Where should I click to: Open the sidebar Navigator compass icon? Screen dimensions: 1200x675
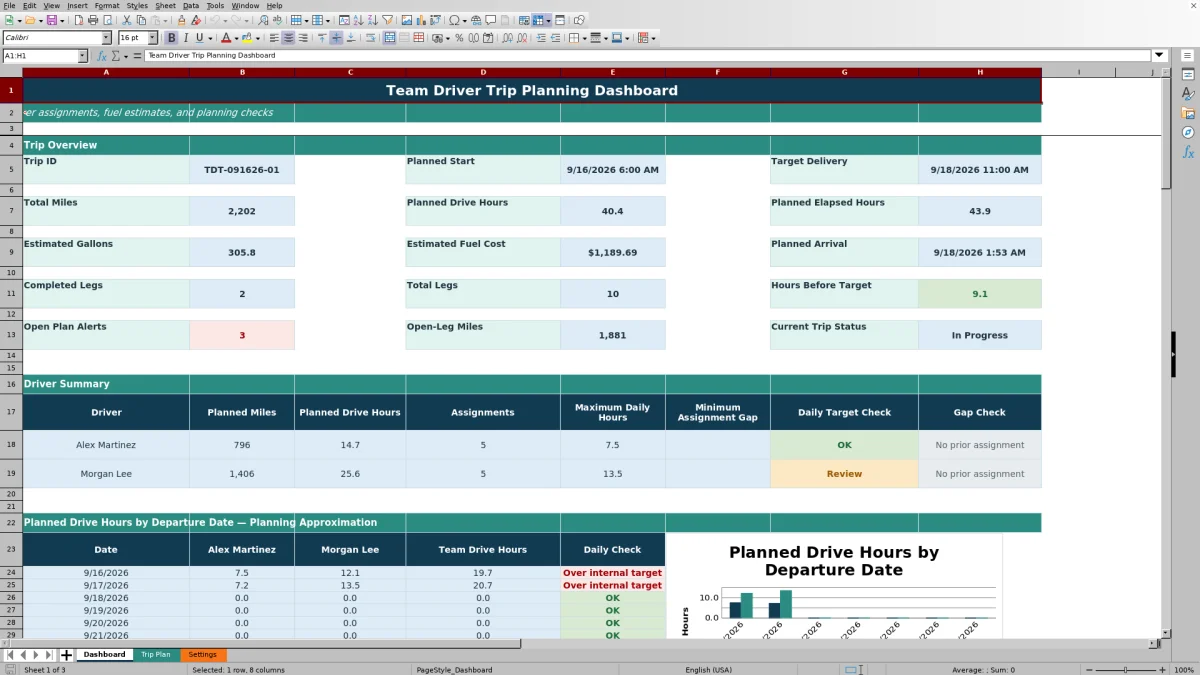[1188, 132]
